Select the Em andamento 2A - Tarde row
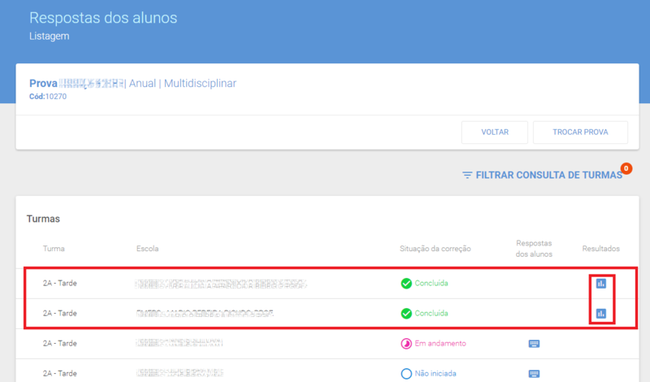Screen dimensions: 650x382 pos(327,343)
